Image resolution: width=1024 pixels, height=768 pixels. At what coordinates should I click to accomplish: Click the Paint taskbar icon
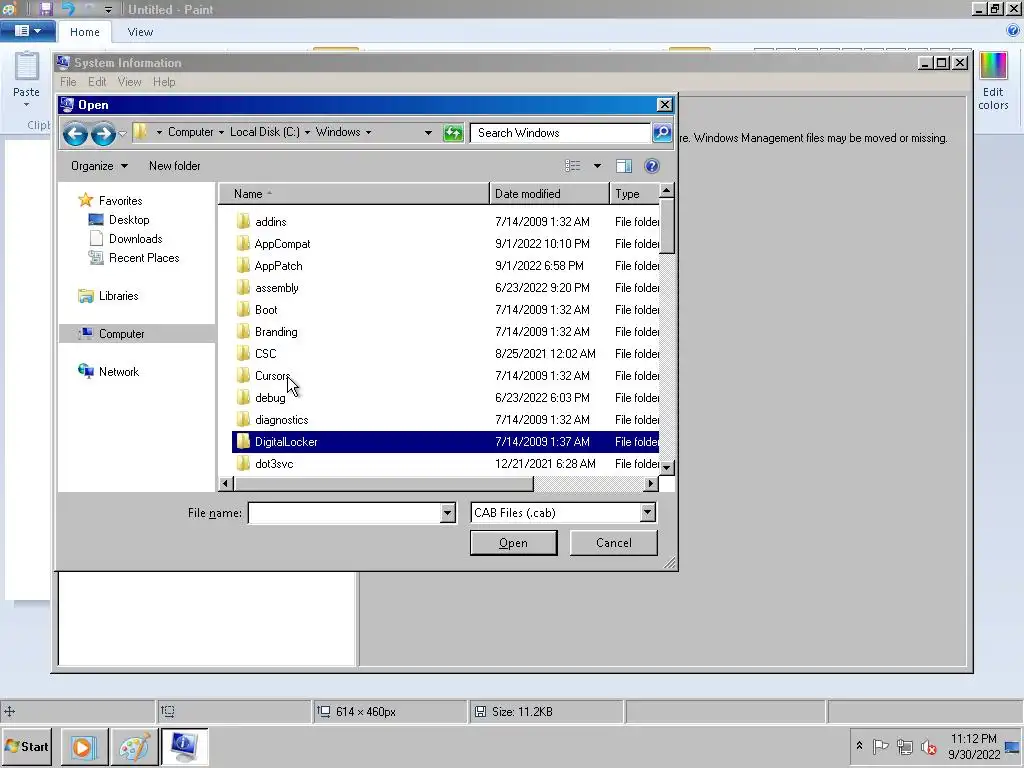[x=134, y=746]
